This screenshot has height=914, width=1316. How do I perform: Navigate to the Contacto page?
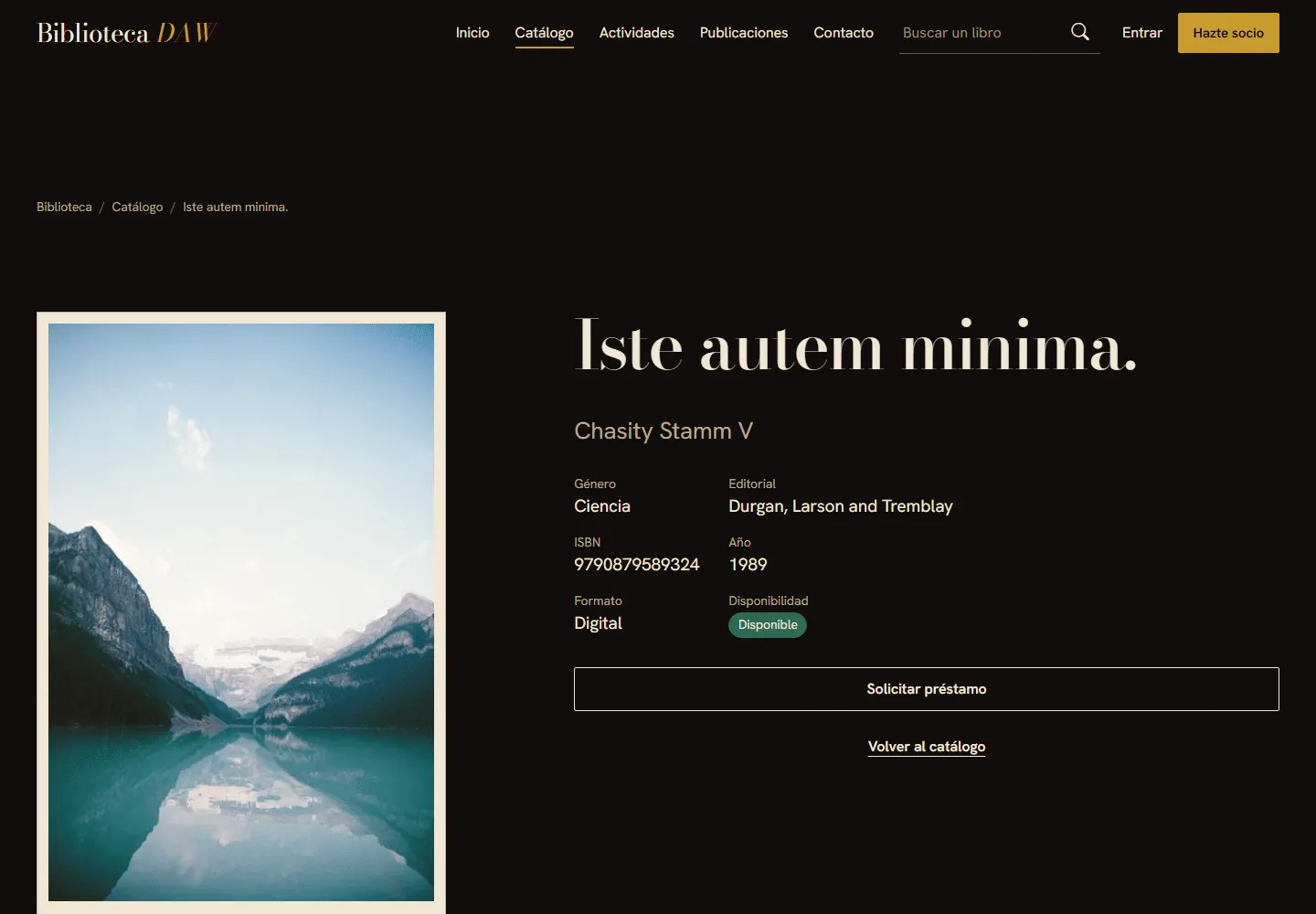[844, 33]
